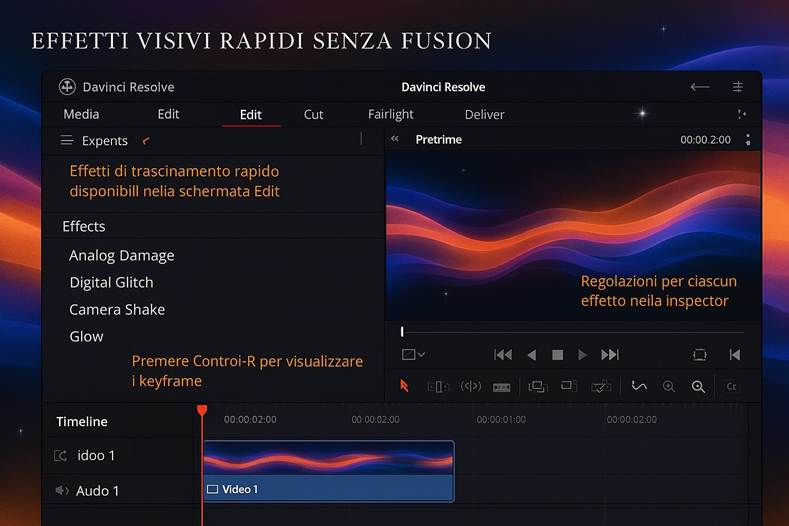Click the back arrow in title bar
The image size is (789, 526).
(x=699, y=87)
